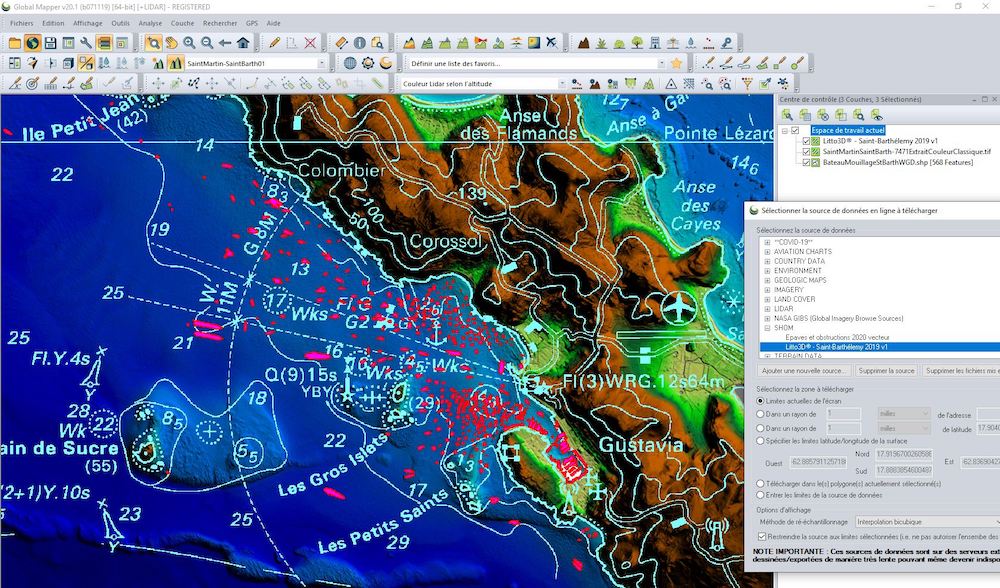Select the Measure ruler tool
Screen dimensions: 1000x588
(x=342, y=43)
